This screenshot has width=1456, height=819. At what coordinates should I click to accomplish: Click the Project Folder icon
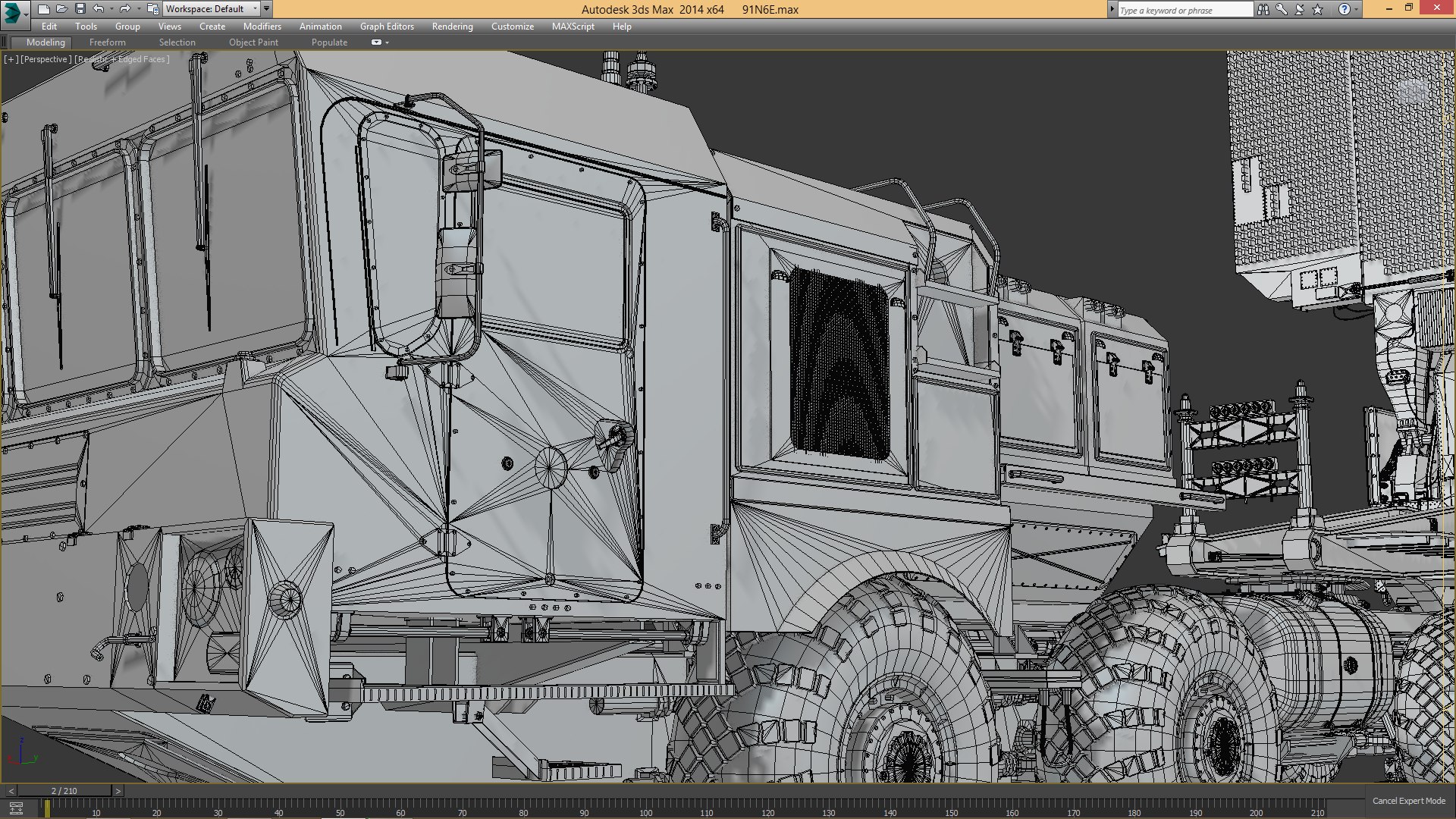coord(152,9)
